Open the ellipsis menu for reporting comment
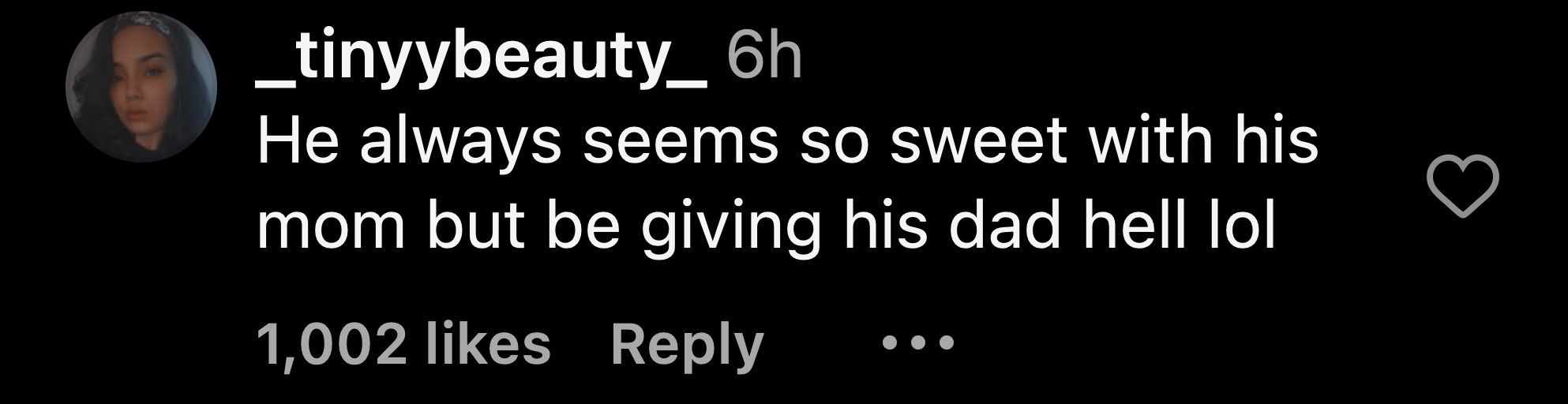1568x404 pixels. point(918,344)
